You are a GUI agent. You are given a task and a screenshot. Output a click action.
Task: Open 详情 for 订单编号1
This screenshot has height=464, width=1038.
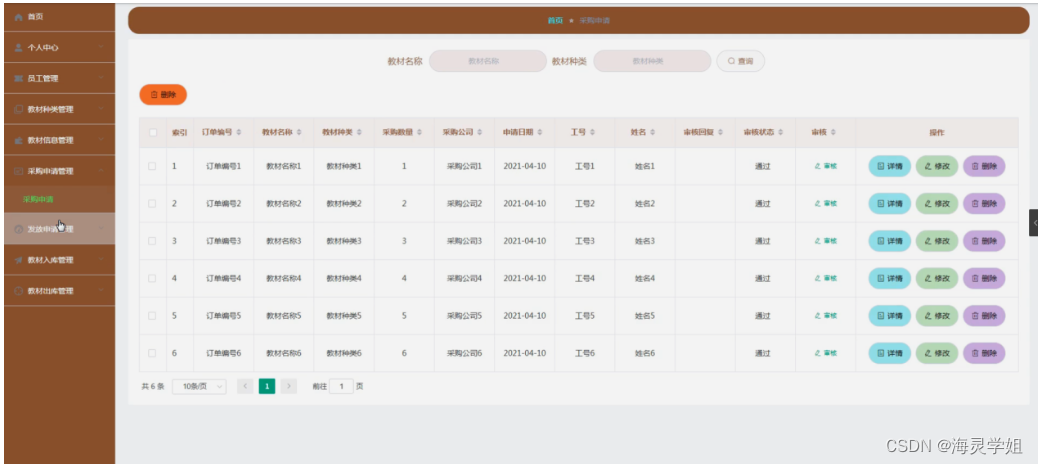point(890,166)
